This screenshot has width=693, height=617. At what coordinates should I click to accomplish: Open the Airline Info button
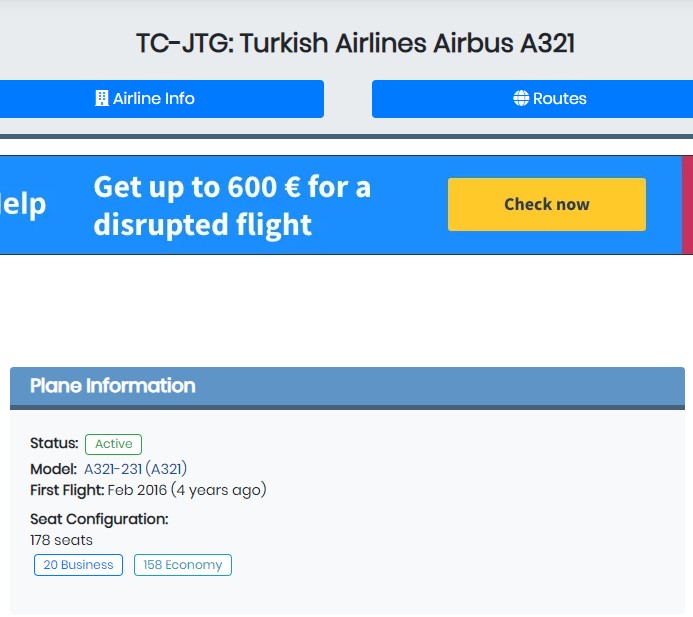point(162,99)
